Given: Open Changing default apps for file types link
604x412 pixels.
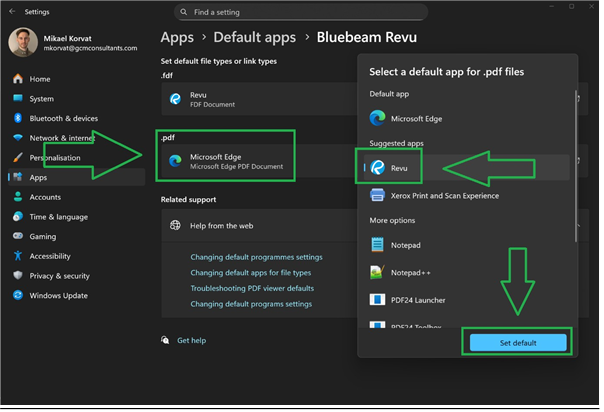Looking at the screenshot, I should tap(250, 273).
